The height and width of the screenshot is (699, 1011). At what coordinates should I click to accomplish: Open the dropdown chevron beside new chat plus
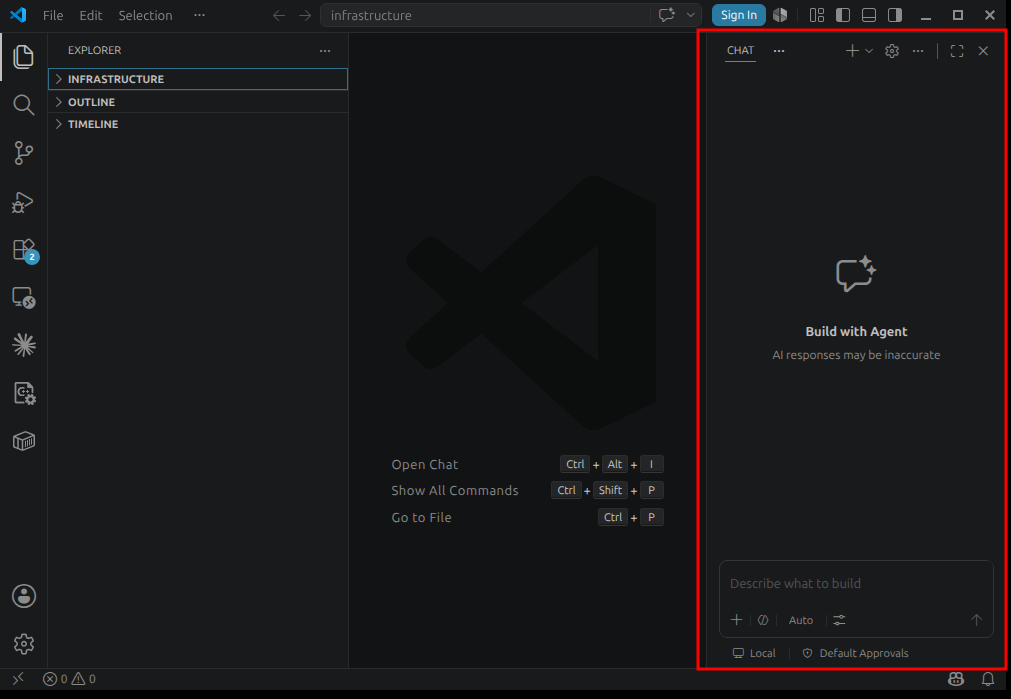tap(869, 50)
